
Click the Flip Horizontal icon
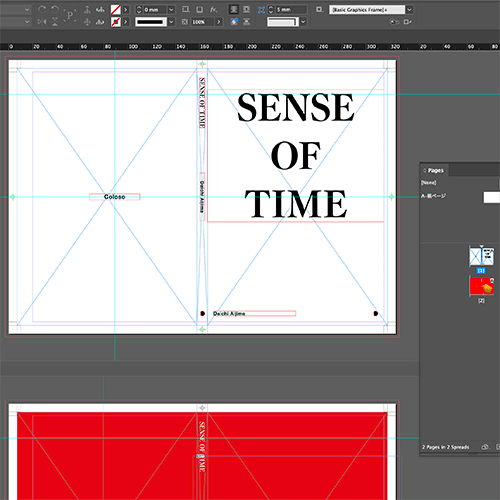(42, 22)
